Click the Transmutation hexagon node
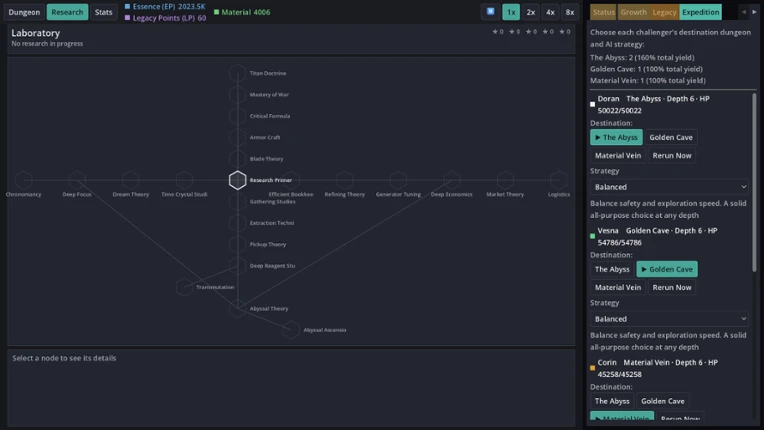The image size is (764, 430). point(184,287)
